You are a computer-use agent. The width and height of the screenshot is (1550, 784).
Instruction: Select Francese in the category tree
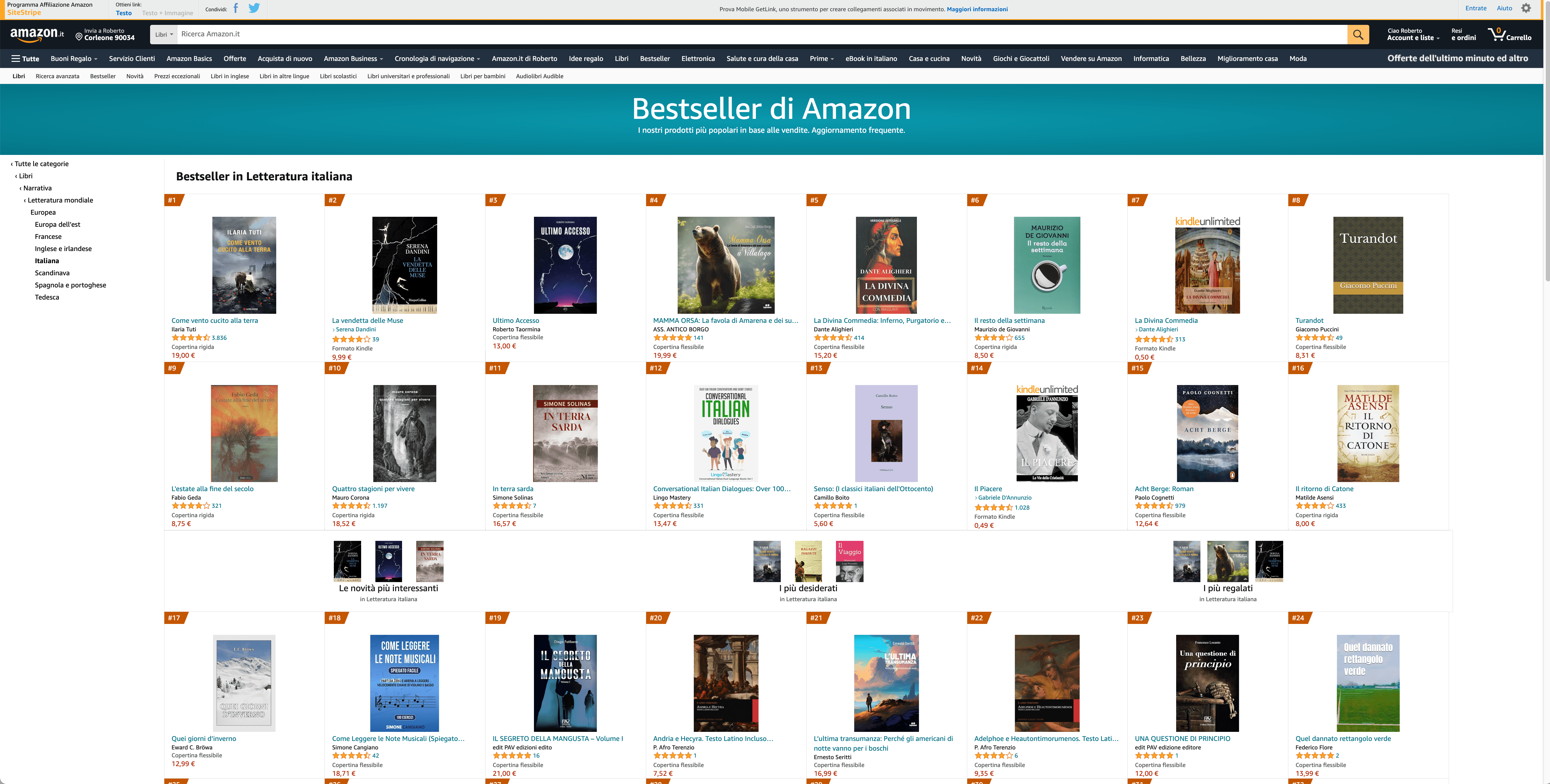(48, 236)
